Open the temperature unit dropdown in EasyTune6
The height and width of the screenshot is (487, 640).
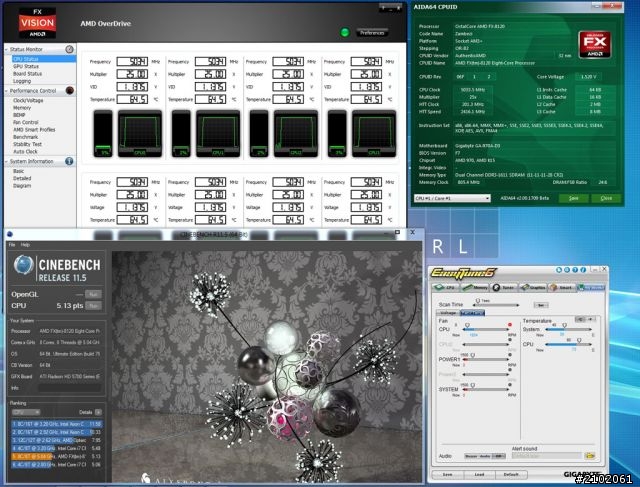(585, 319)
